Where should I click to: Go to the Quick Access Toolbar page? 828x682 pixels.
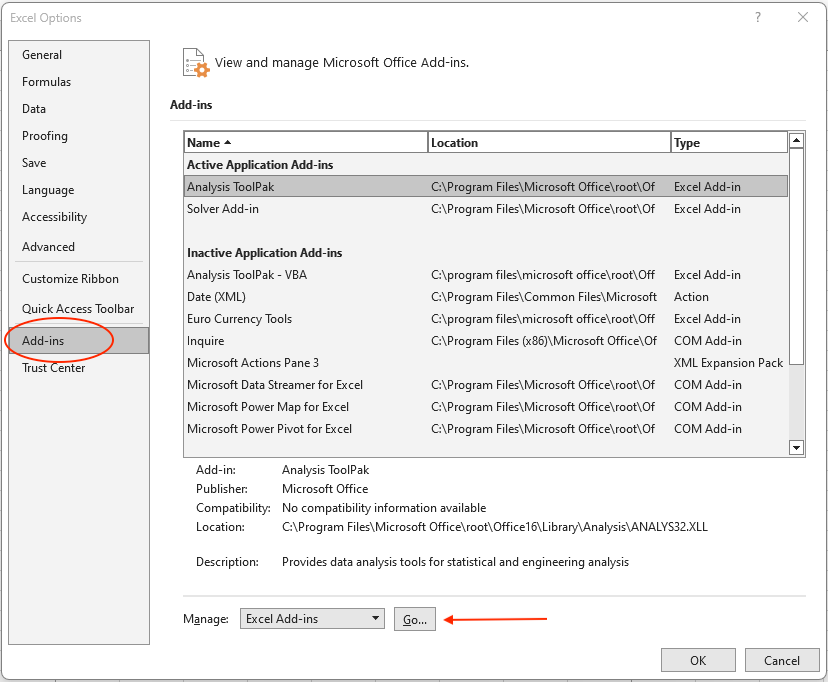(78, 309)
